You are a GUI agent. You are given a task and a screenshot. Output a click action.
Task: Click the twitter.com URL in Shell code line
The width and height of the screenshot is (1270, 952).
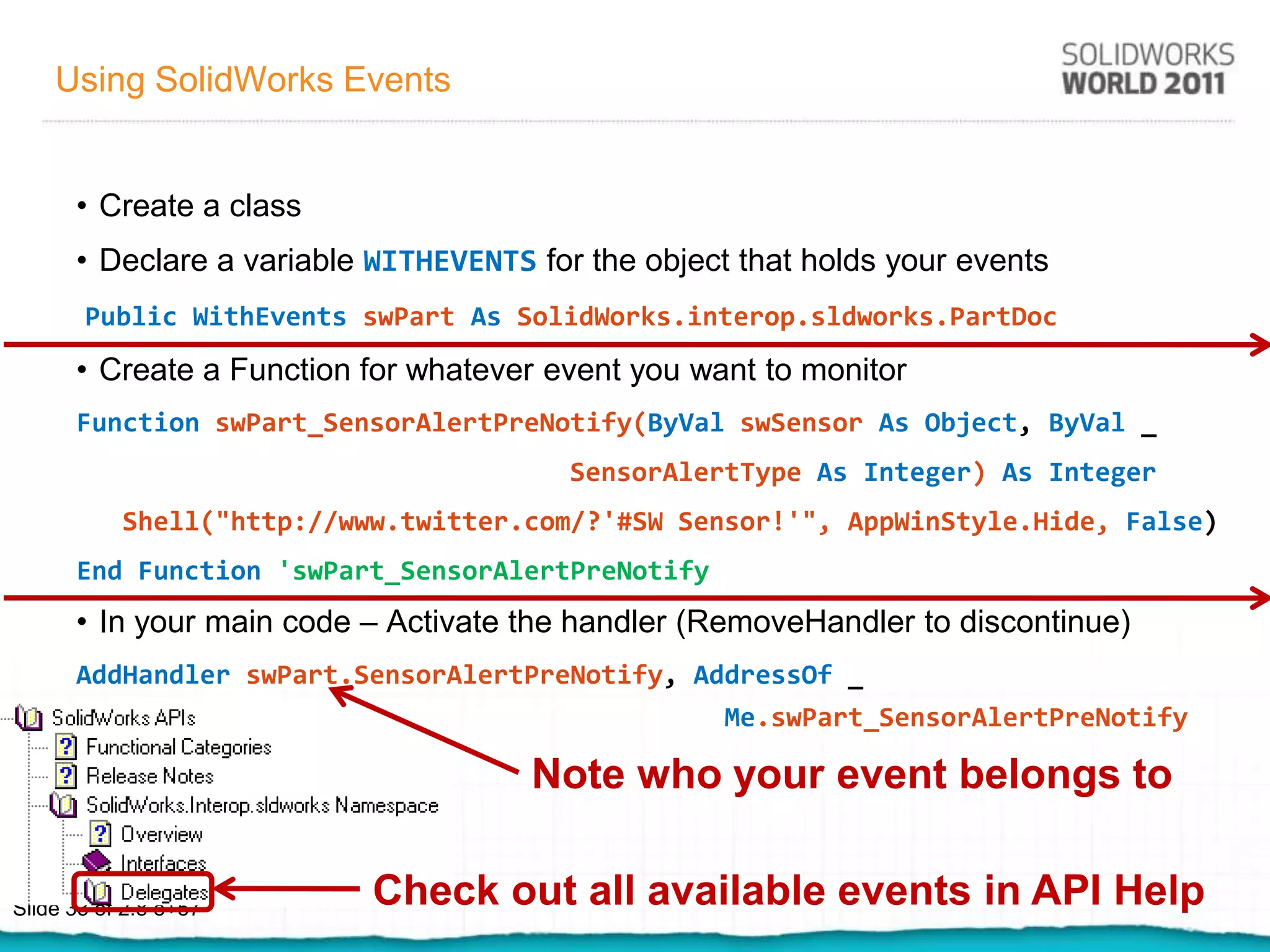(x=434, y=522)
